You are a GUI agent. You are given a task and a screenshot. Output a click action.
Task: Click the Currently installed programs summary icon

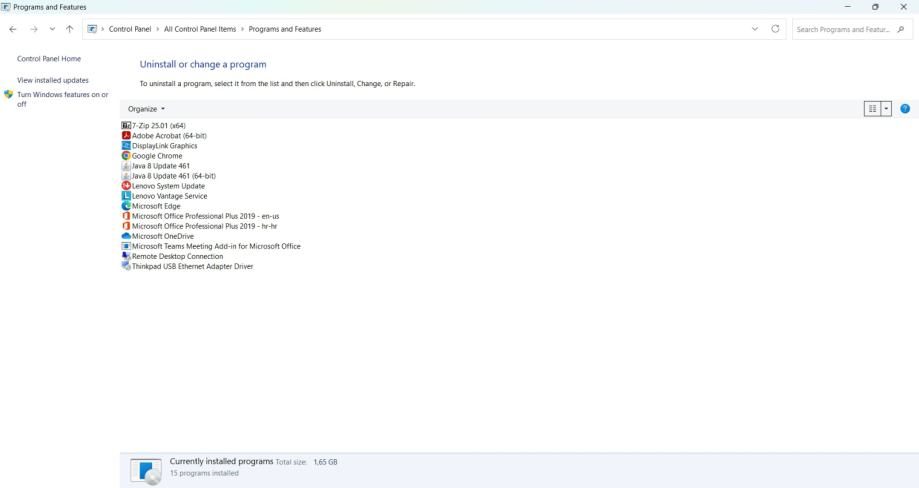coord(146,471)
